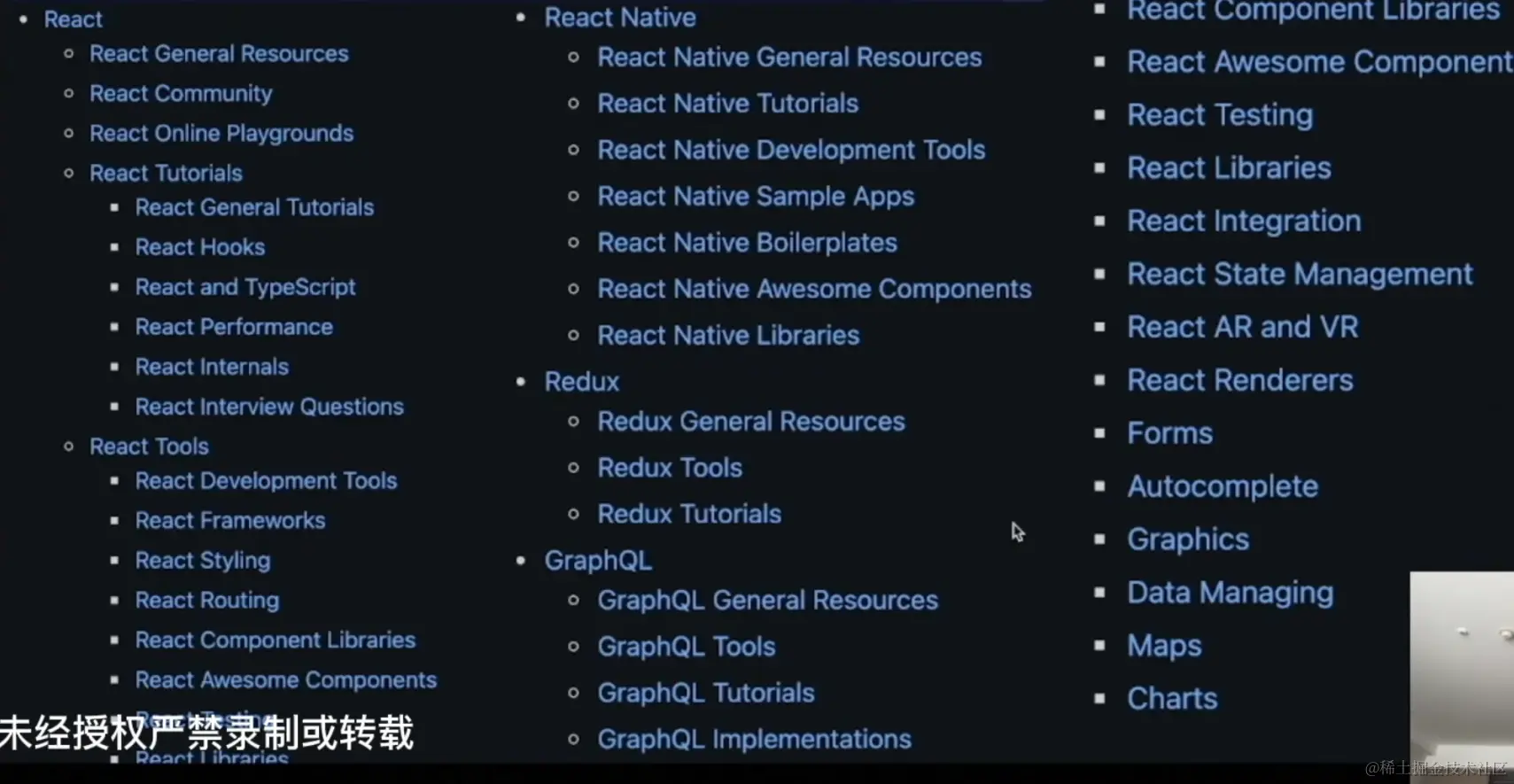Go to Data Managing section
Image resolution: width=1514 pixels, height=784 pixels.
[1230, 594]
